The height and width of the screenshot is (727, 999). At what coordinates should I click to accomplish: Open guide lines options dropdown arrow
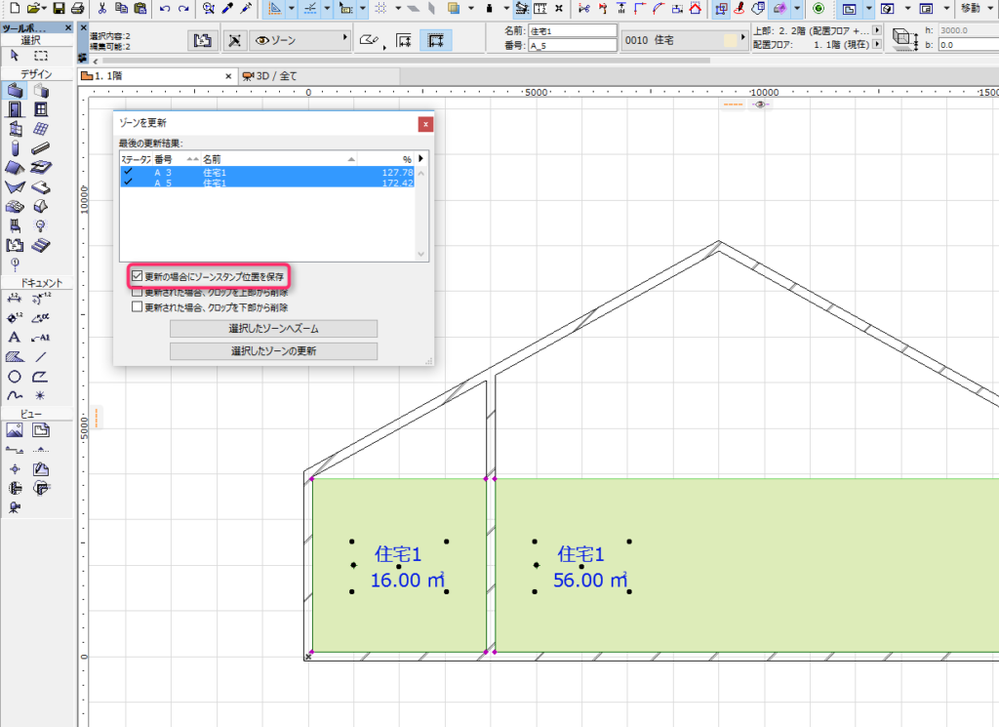(x=292, y=8)
